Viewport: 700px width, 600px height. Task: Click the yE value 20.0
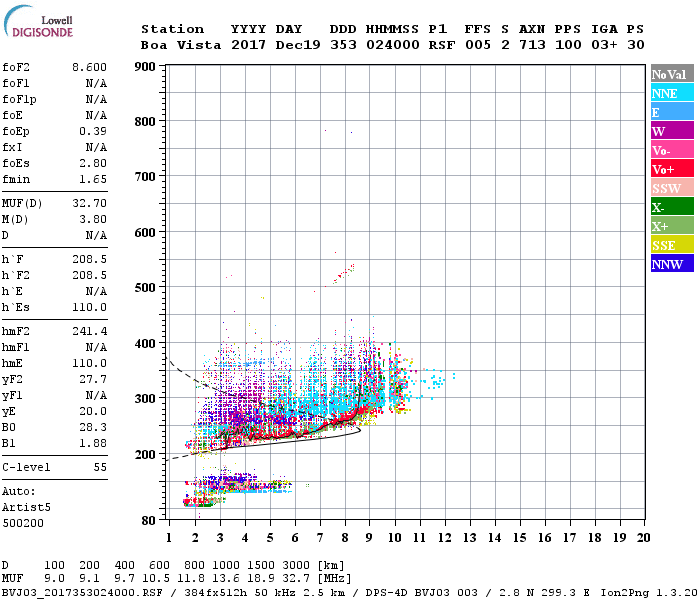pyautogui.click(x=93, y=412)
